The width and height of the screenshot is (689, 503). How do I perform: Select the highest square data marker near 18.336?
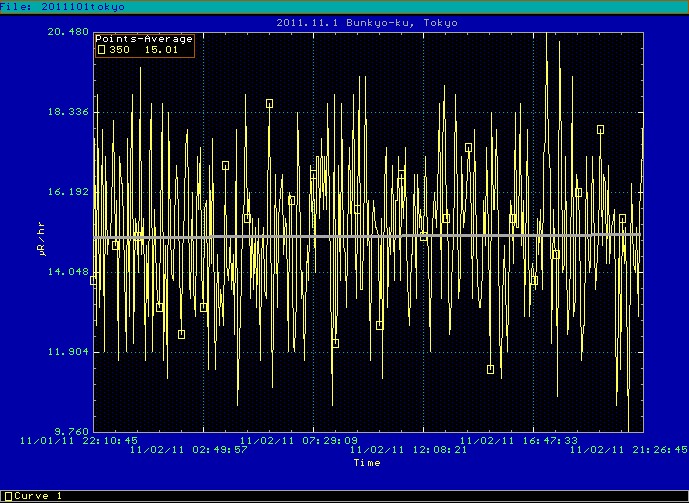point(269,103)
